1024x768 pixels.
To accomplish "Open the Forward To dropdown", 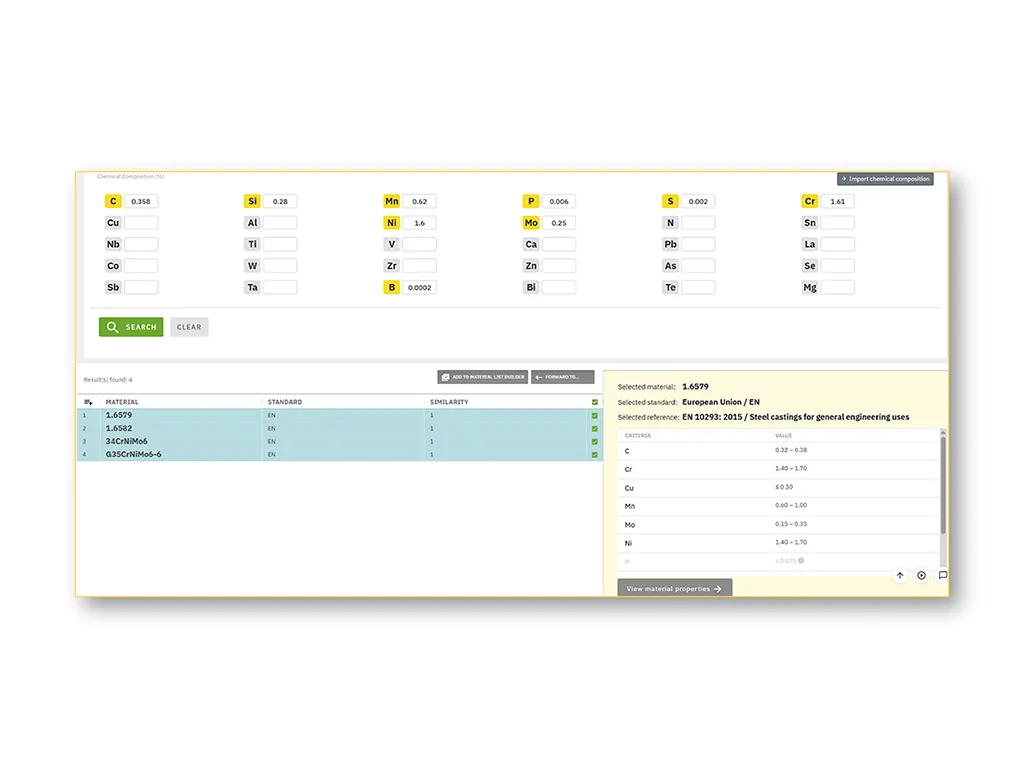I will [562, 377].
